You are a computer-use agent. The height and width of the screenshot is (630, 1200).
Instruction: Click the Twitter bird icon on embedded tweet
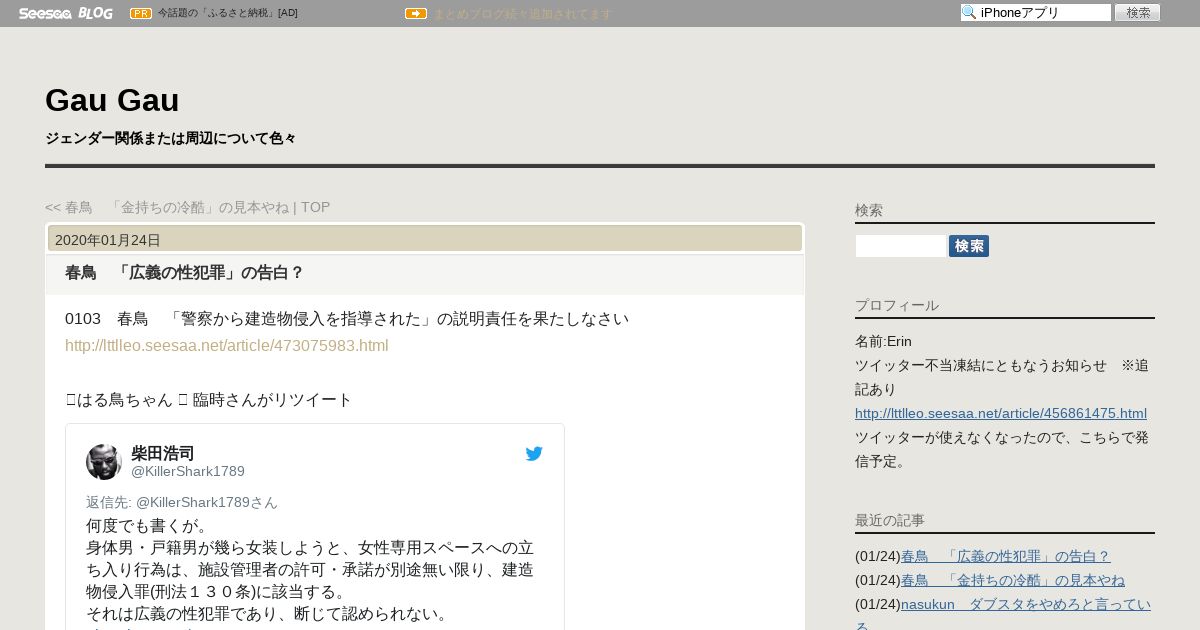tap(534, 454)
